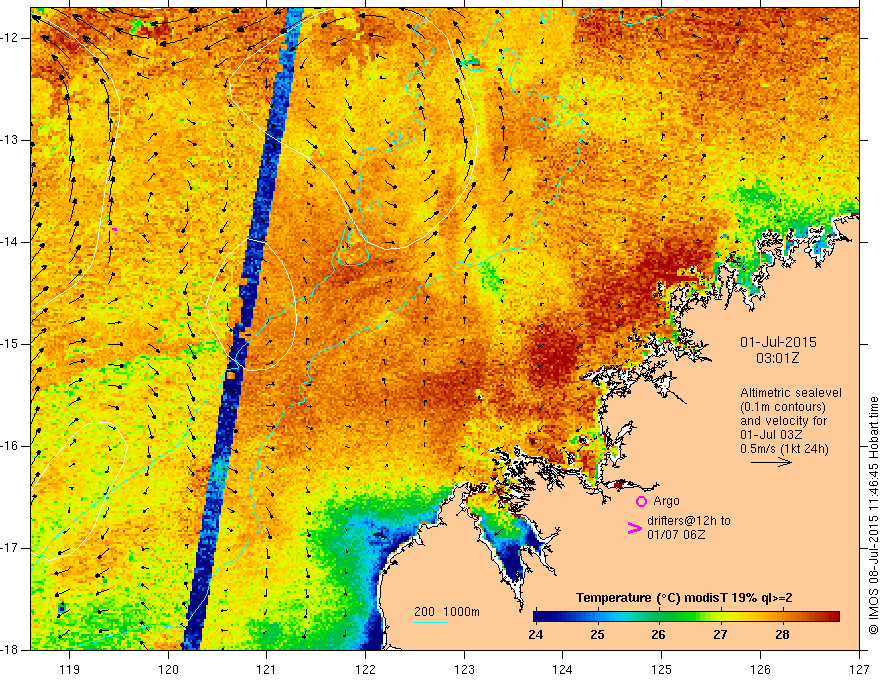This screenshot has height=680, width=880.
Task: Click the '24' colorbar tick value
Action: [535, 635]
